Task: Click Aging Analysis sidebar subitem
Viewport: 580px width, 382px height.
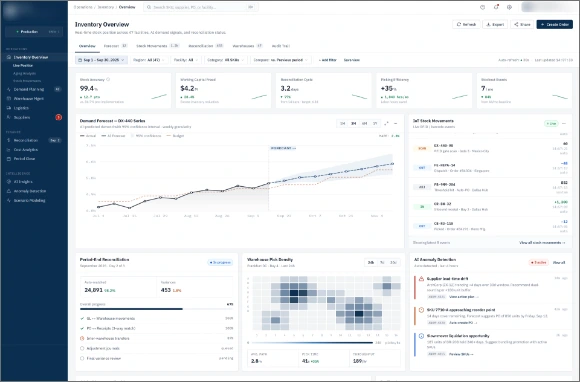Action: pyautogui.click(x=24, y=73)
